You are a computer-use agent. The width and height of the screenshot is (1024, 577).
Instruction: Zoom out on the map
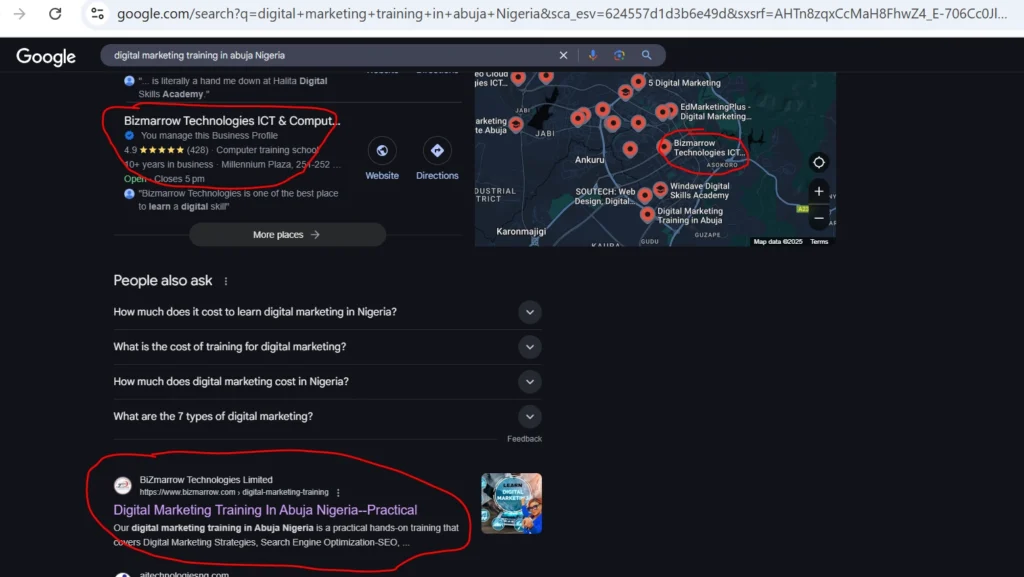tap(818, 218)
